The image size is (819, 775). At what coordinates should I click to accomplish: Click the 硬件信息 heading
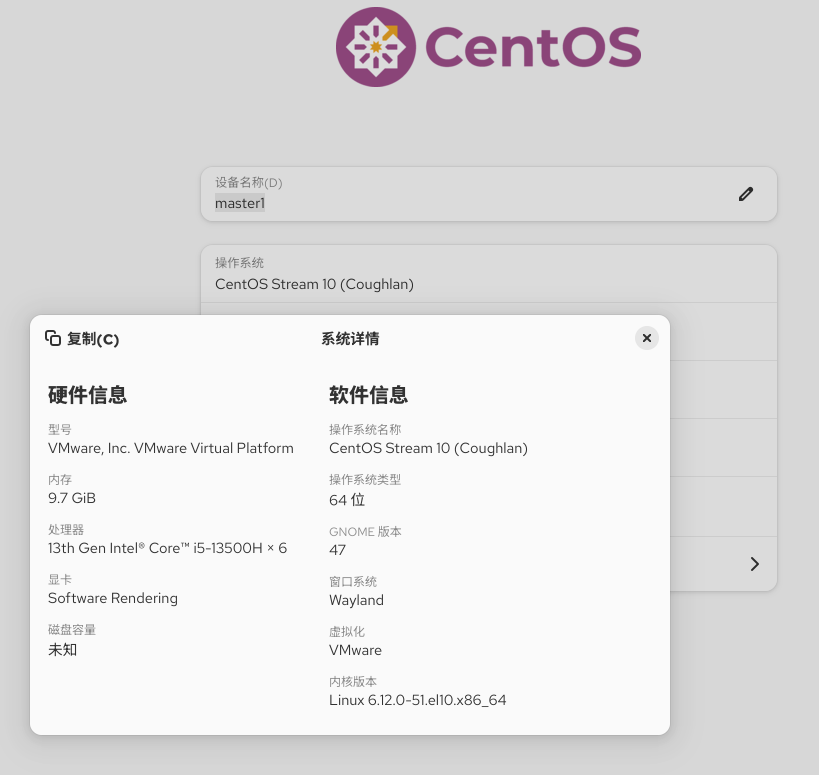tap(87, 394)
